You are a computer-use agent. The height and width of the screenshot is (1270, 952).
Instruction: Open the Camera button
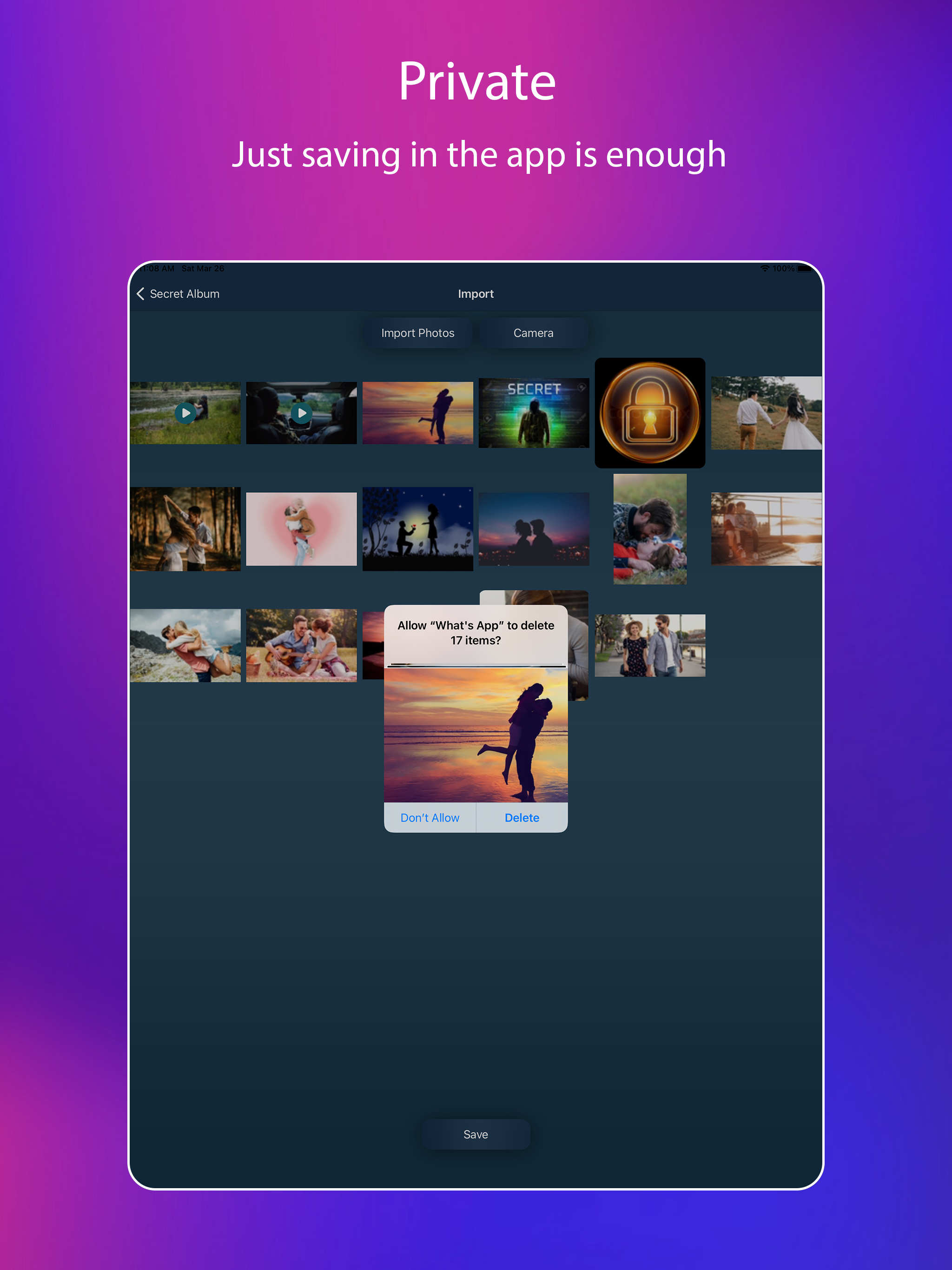[x=533, y=333]
